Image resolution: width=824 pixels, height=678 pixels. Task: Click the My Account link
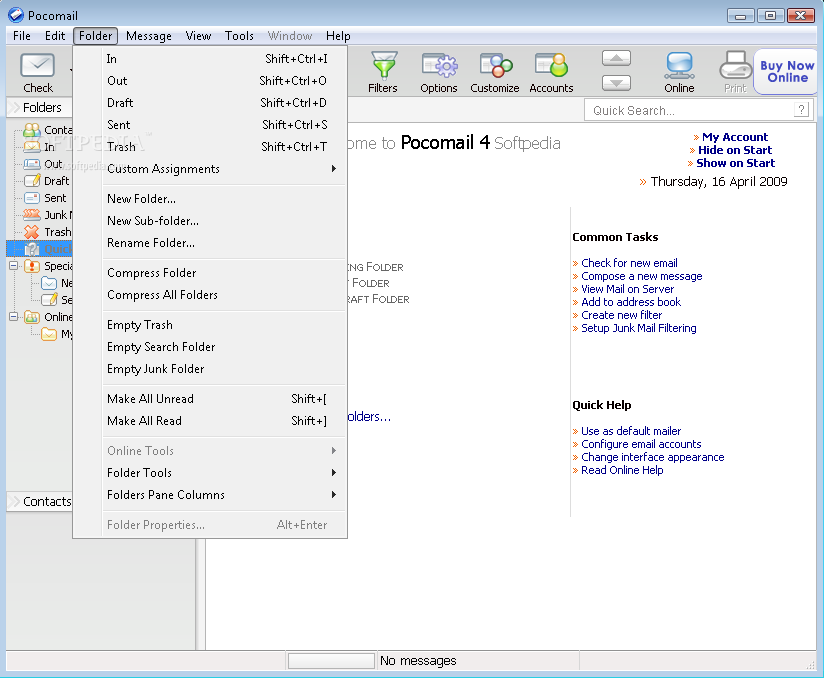point(735,137)
